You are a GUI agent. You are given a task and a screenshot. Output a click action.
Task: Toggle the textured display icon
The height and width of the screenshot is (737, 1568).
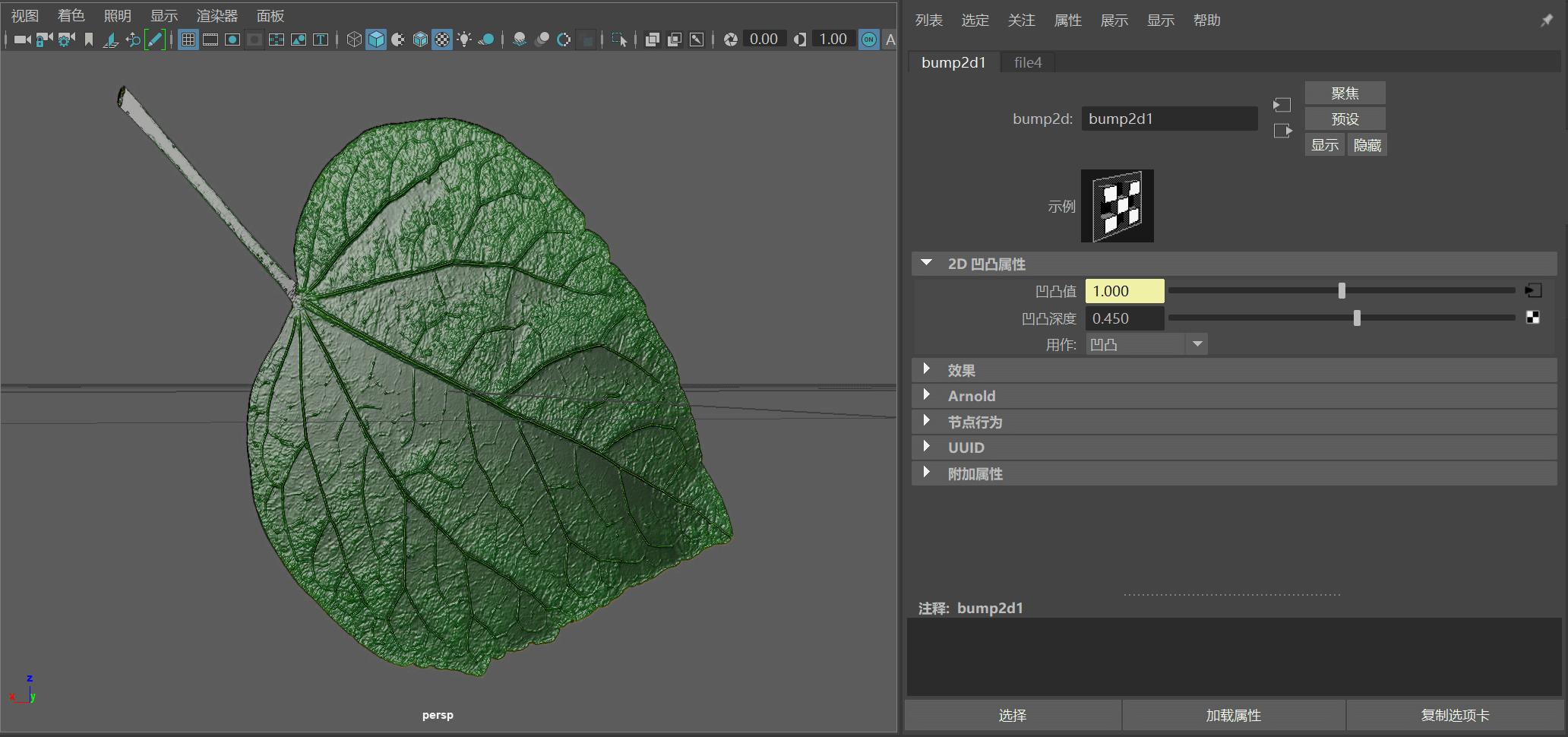pos(442,40)
